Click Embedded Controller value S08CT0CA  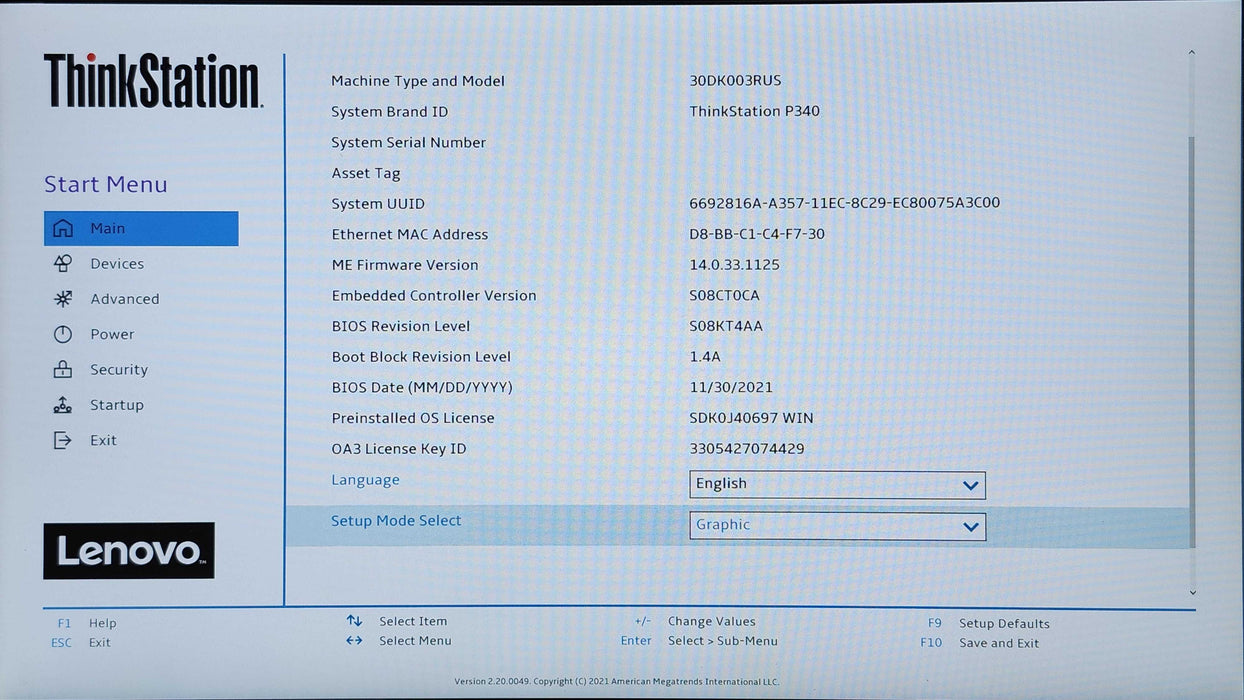(x=724, y=296)
